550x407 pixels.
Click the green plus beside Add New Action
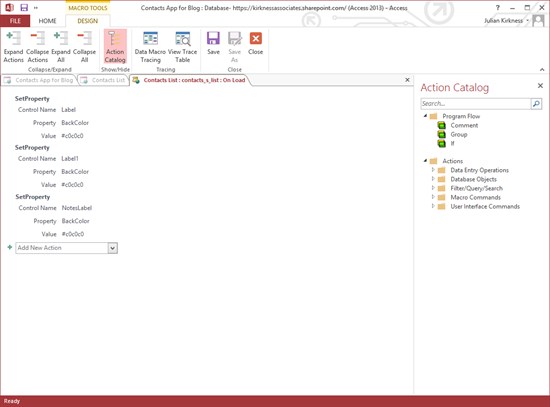pyautogui.click(x=10, y=247)
